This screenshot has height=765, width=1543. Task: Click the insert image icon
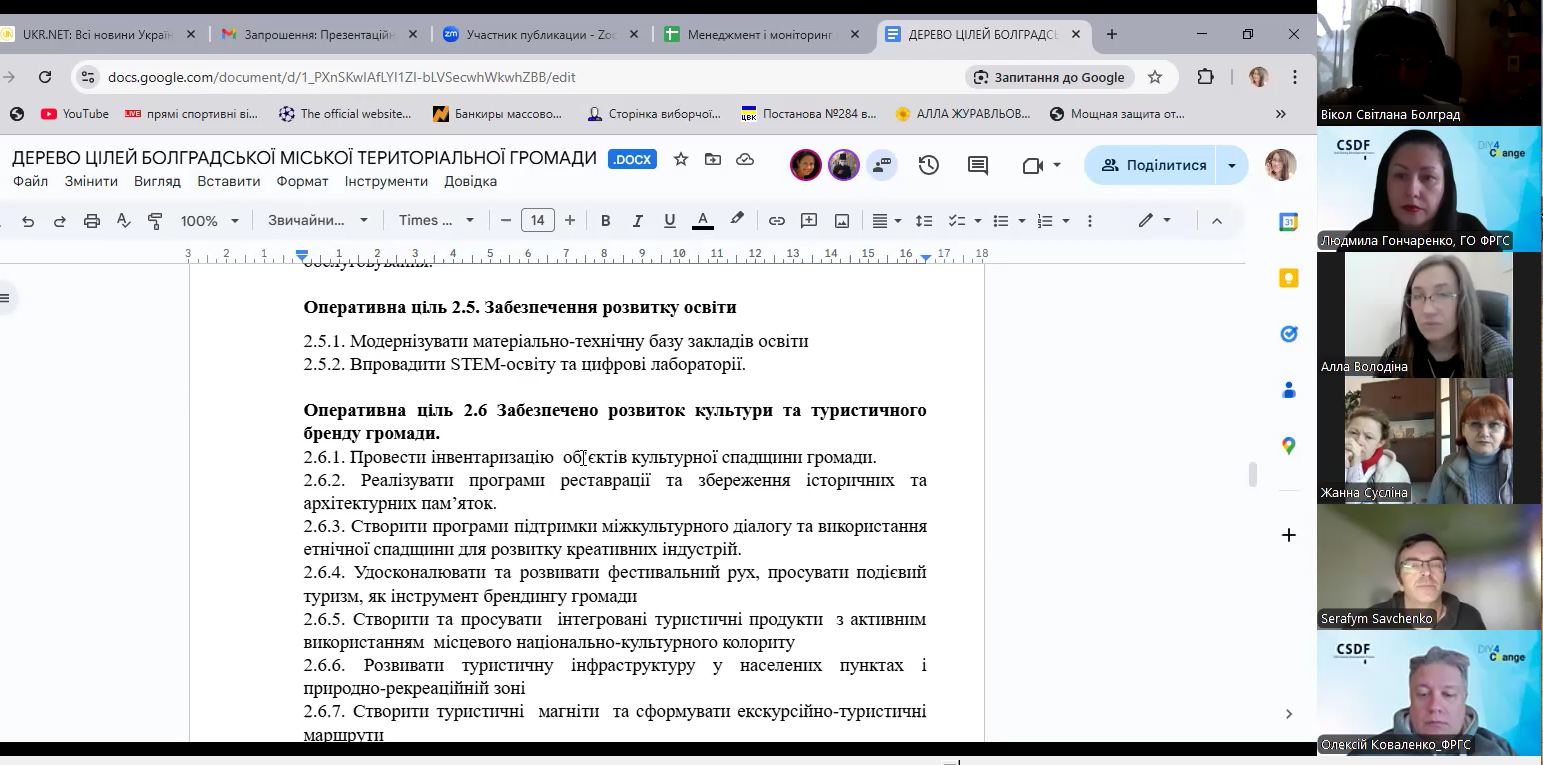click(842, 221)
